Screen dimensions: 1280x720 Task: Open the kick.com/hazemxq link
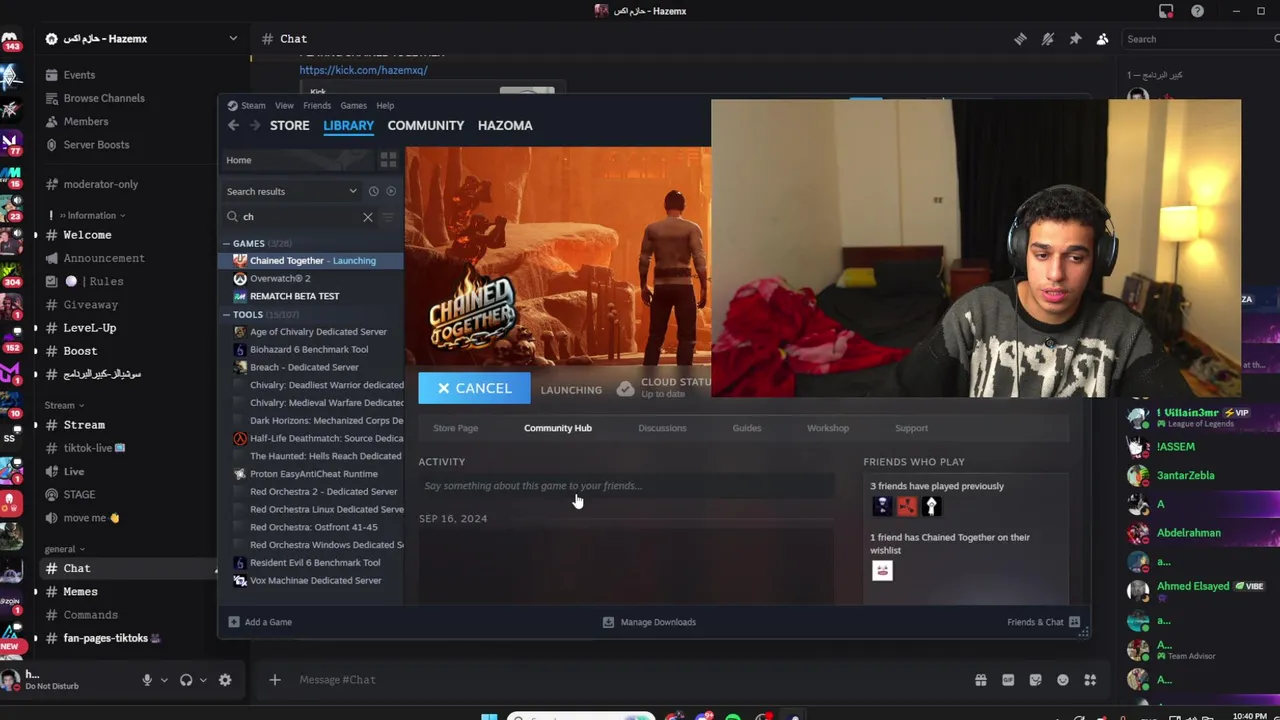point(363,70)
